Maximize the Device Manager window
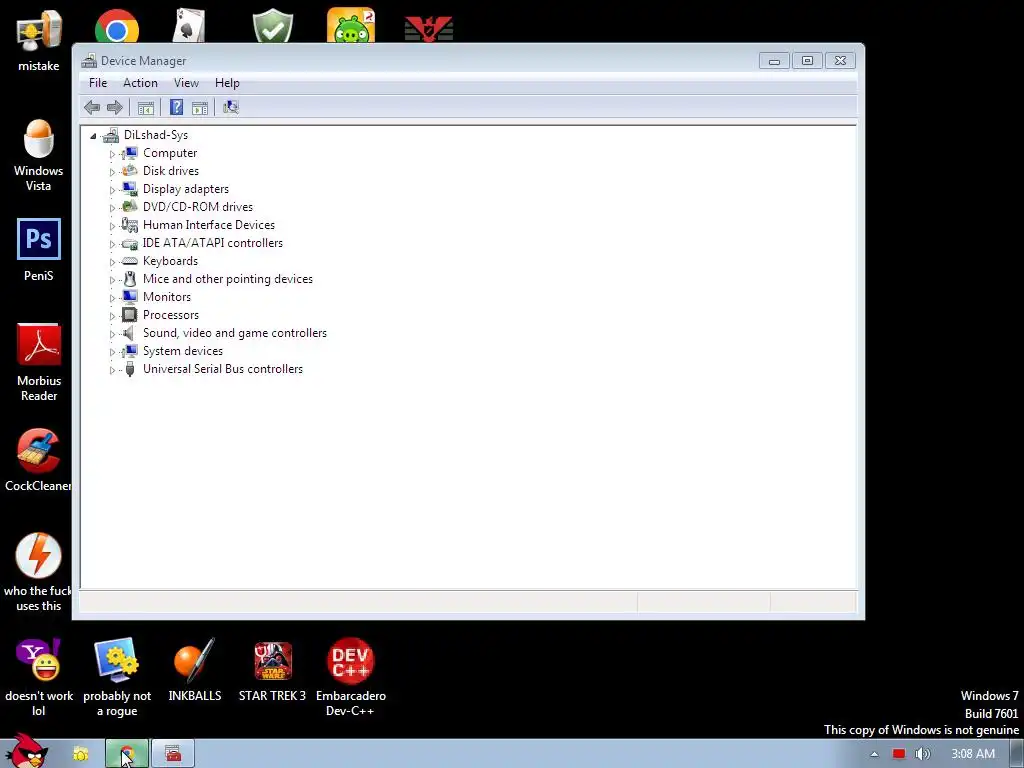Viewport: 1024px width, 768px height. (807, 61)
